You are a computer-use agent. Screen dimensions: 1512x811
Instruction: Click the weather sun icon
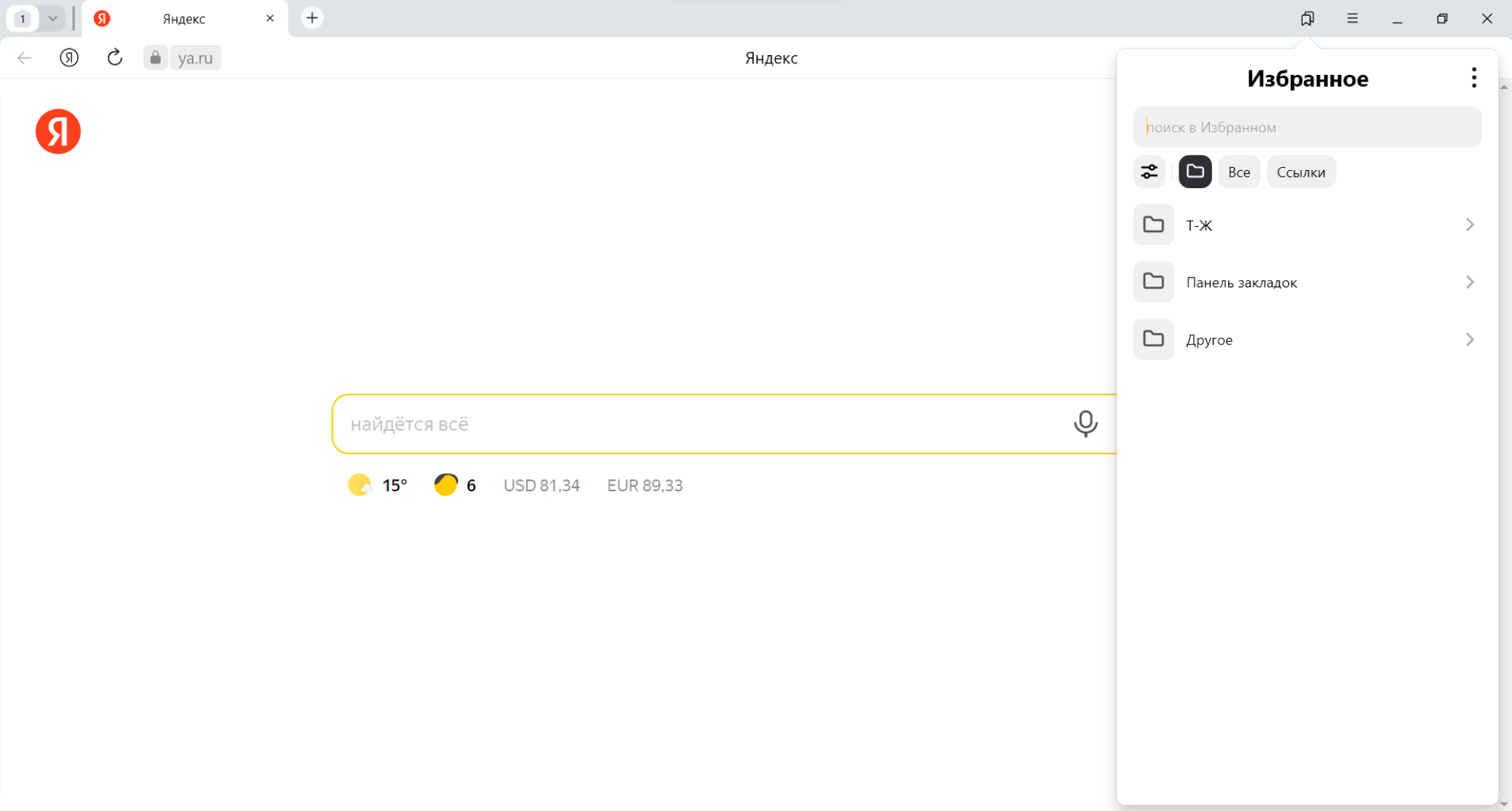point(360,484)
